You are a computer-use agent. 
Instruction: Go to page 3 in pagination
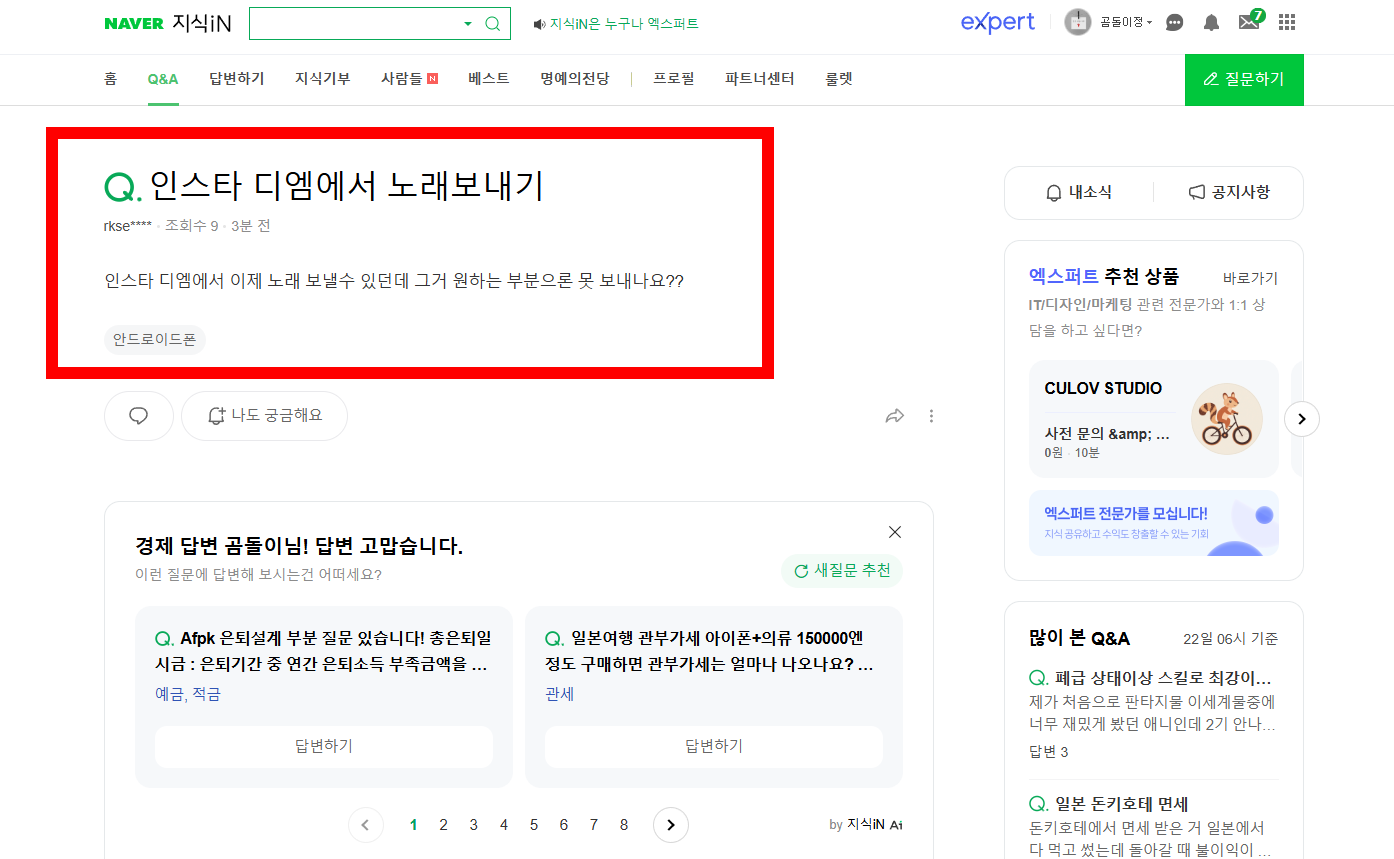[x=474, y=825]
